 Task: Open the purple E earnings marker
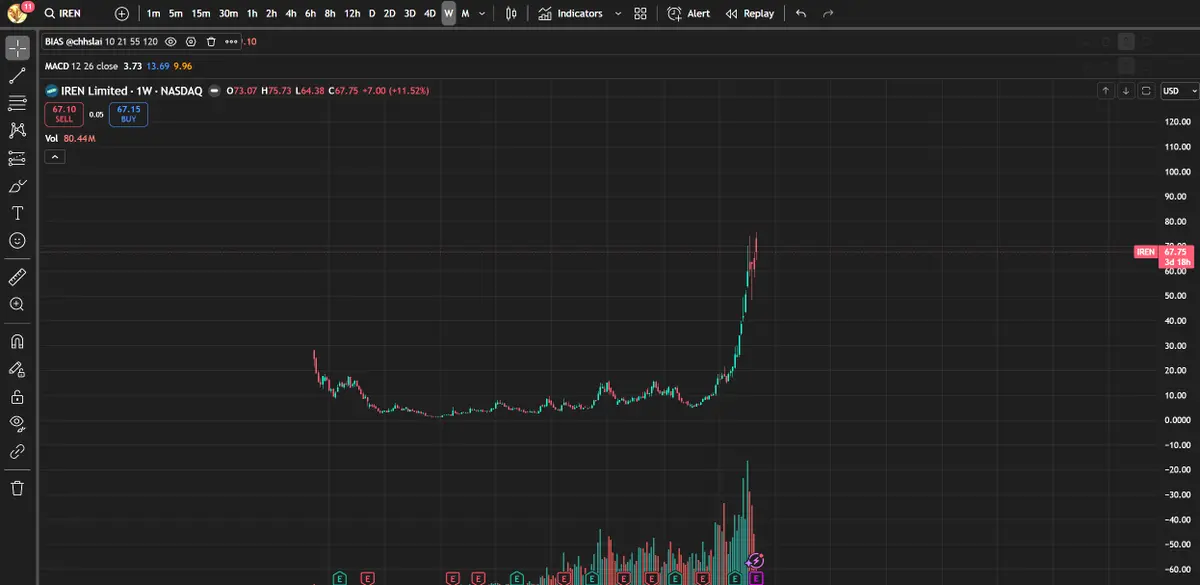coord(756,578)
